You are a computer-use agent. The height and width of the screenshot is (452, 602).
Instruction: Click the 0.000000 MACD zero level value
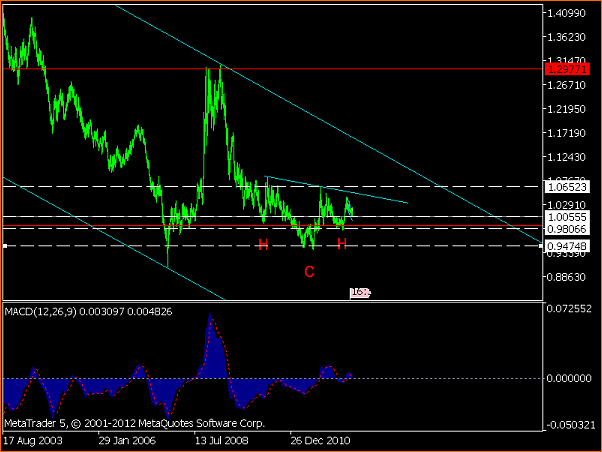click(x=569, y=379)
